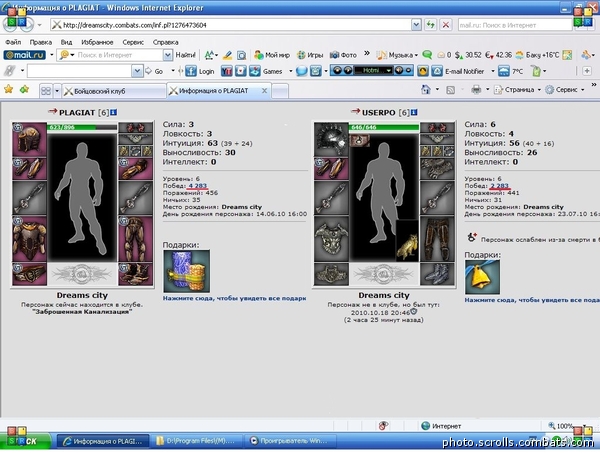Click USERPO's boots equipment slot
This screenshot has height=453, width=600.
(x=437, y=274)
